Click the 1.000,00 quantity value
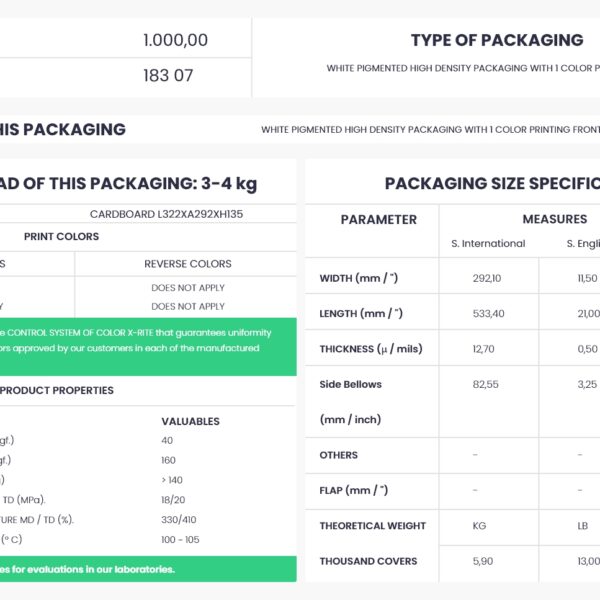Image resolution: width=600 pixels, height=600 pixels. 175,40
